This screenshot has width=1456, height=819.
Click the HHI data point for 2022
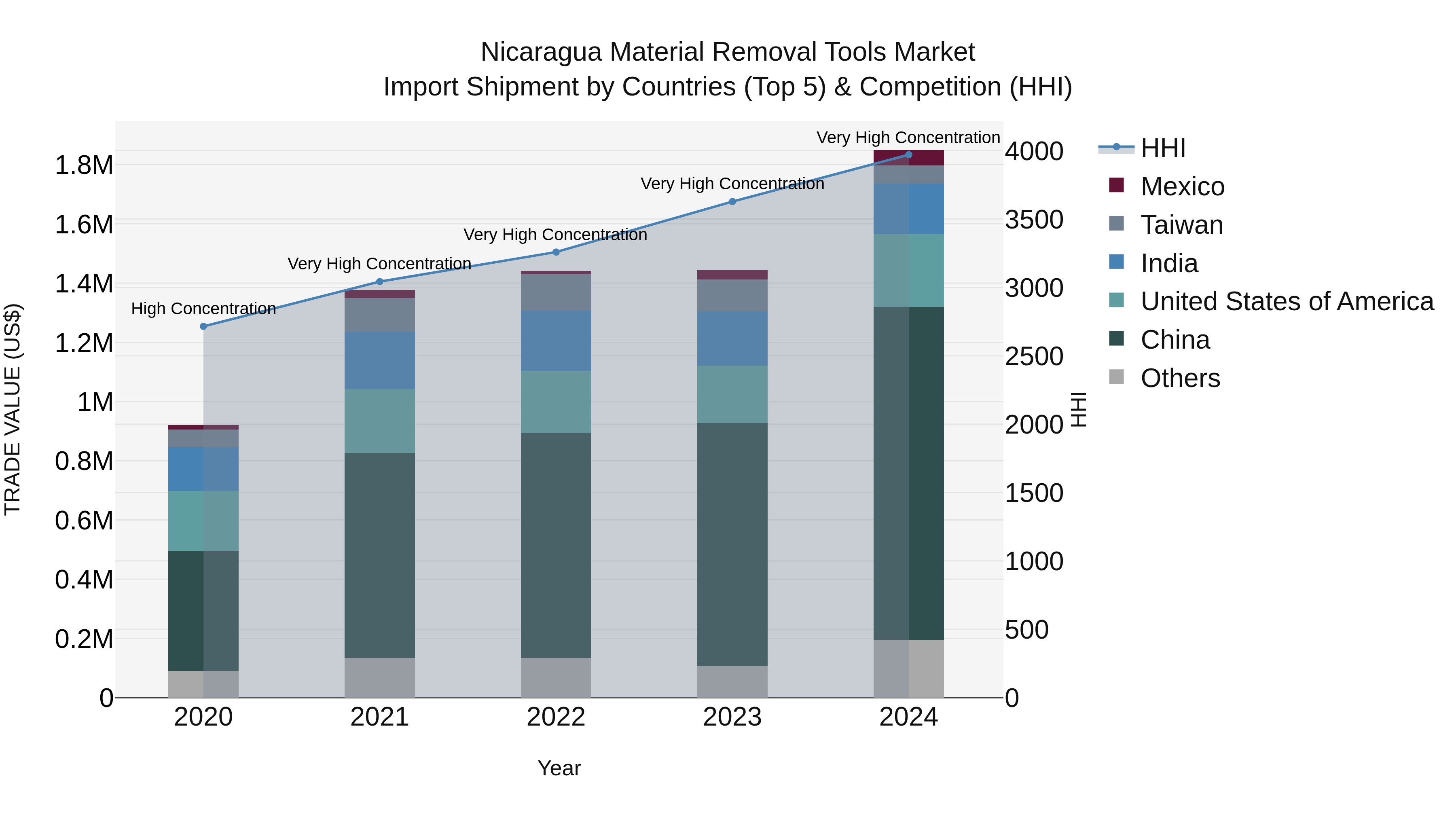(556, 252)
